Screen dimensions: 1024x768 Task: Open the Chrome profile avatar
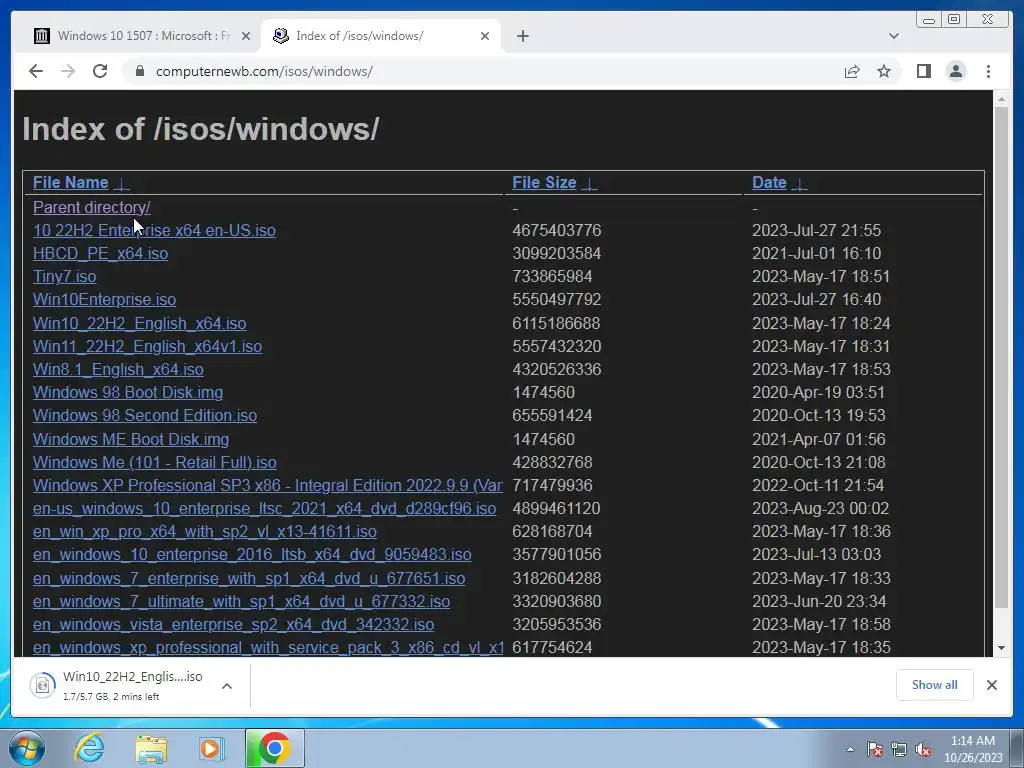click(955, 71)
